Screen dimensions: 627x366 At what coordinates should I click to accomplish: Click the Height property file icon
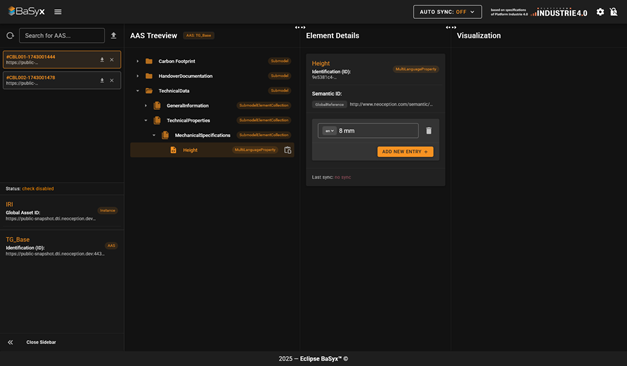pyautogui.click(x=173, y=150)
